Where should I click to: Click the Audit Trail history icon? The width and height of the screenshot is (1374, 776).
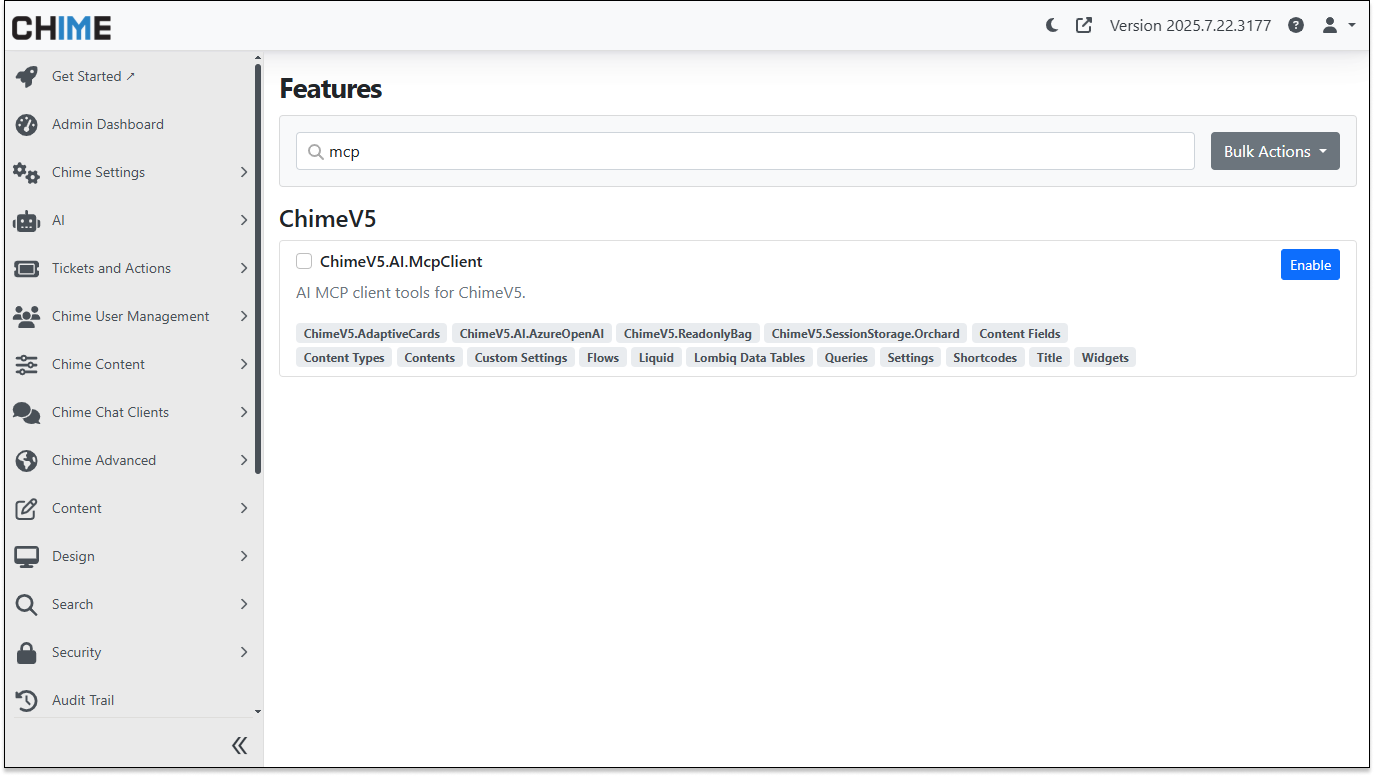click(x=27, y=700)
